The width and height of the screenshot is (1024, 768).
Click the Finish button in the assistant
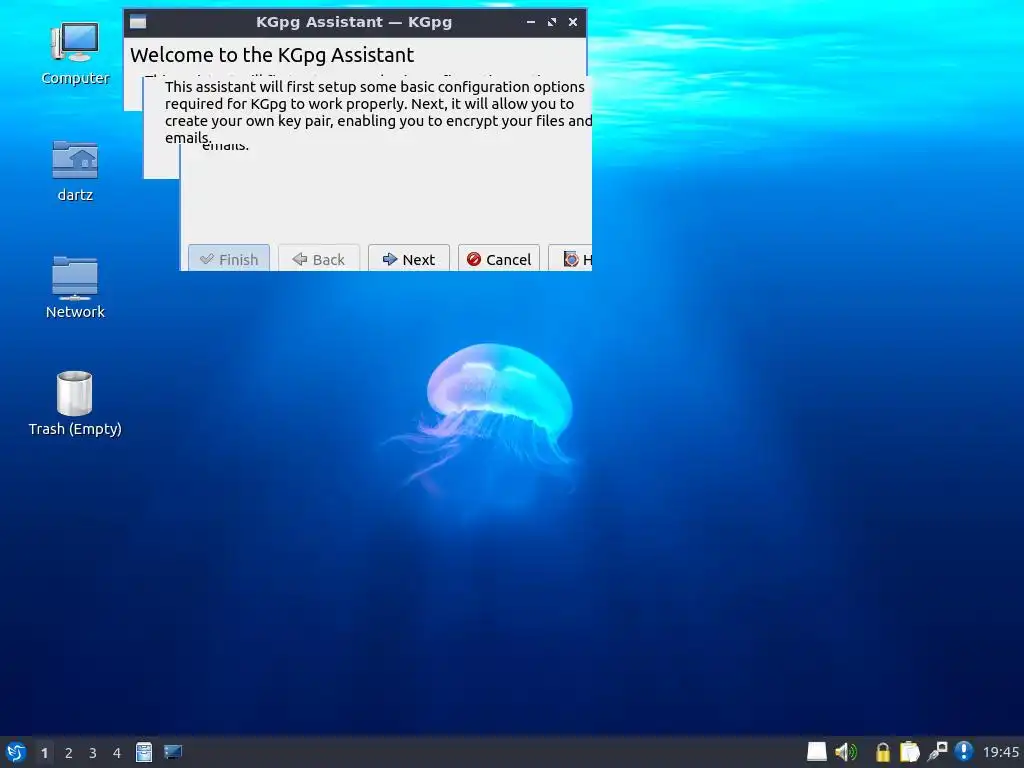pyautogui.click(x=229, y=259)
